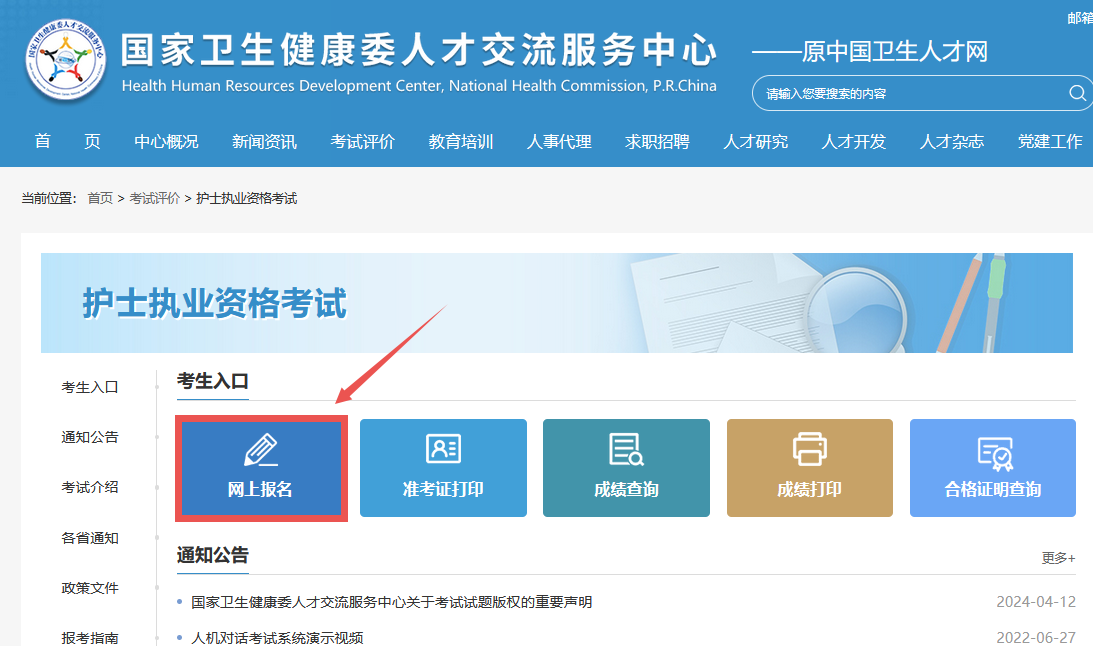
Task: Select 求职招聘 in the navigation bar
Action: tap(657, 142)
